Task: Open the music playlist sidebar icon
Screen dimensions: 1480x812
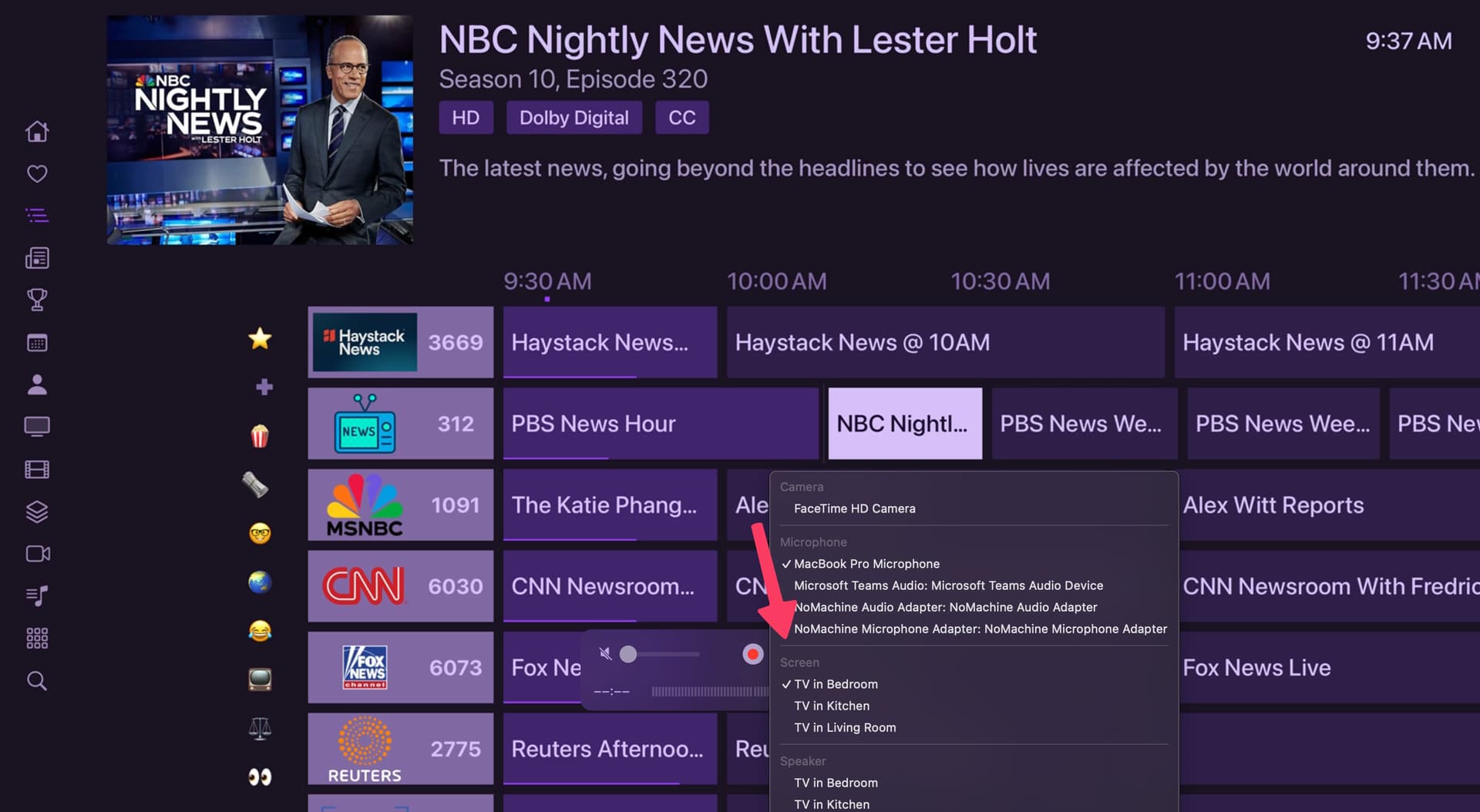Action: 37,596
